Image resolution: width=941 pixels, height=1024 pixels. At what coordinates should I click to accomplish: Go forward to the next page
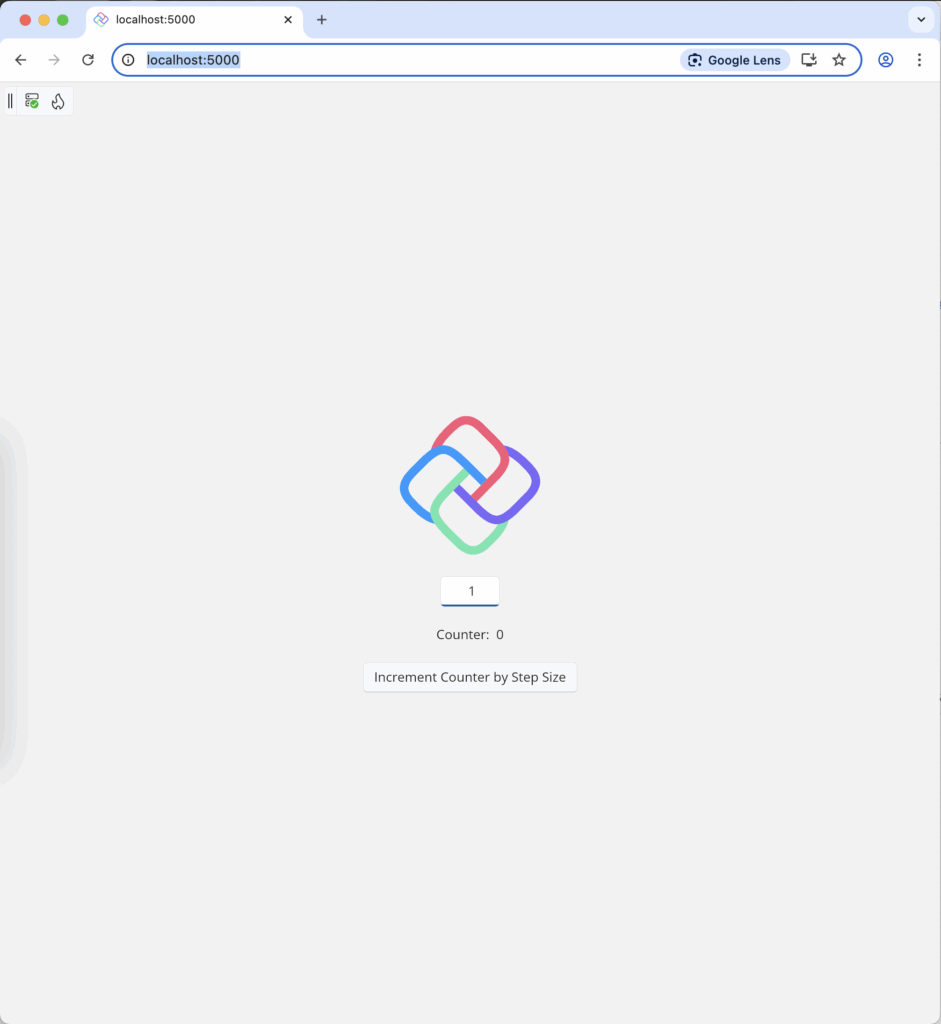54,60
